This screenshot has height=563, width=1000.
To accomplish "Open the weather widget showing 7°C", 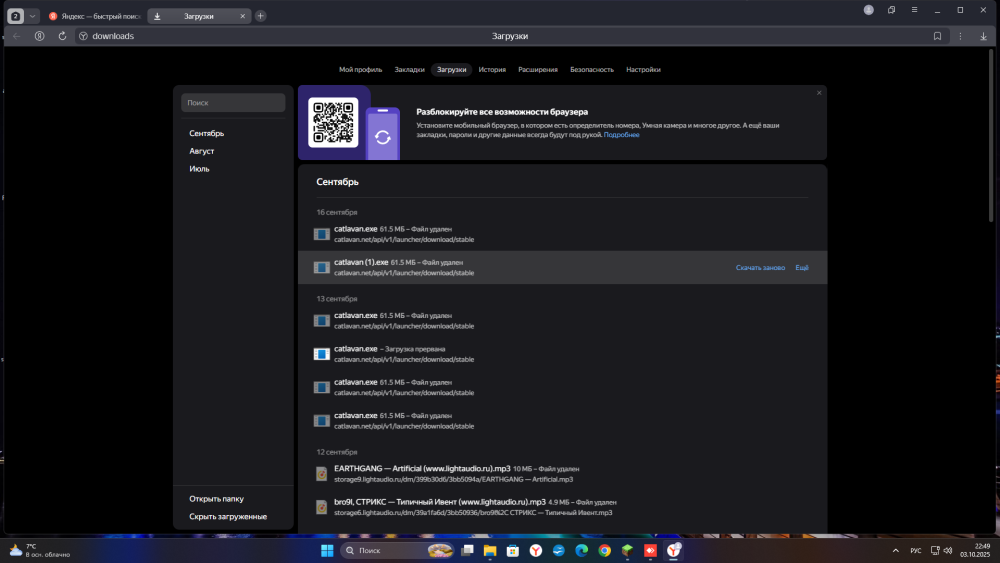I will point(40,550).
